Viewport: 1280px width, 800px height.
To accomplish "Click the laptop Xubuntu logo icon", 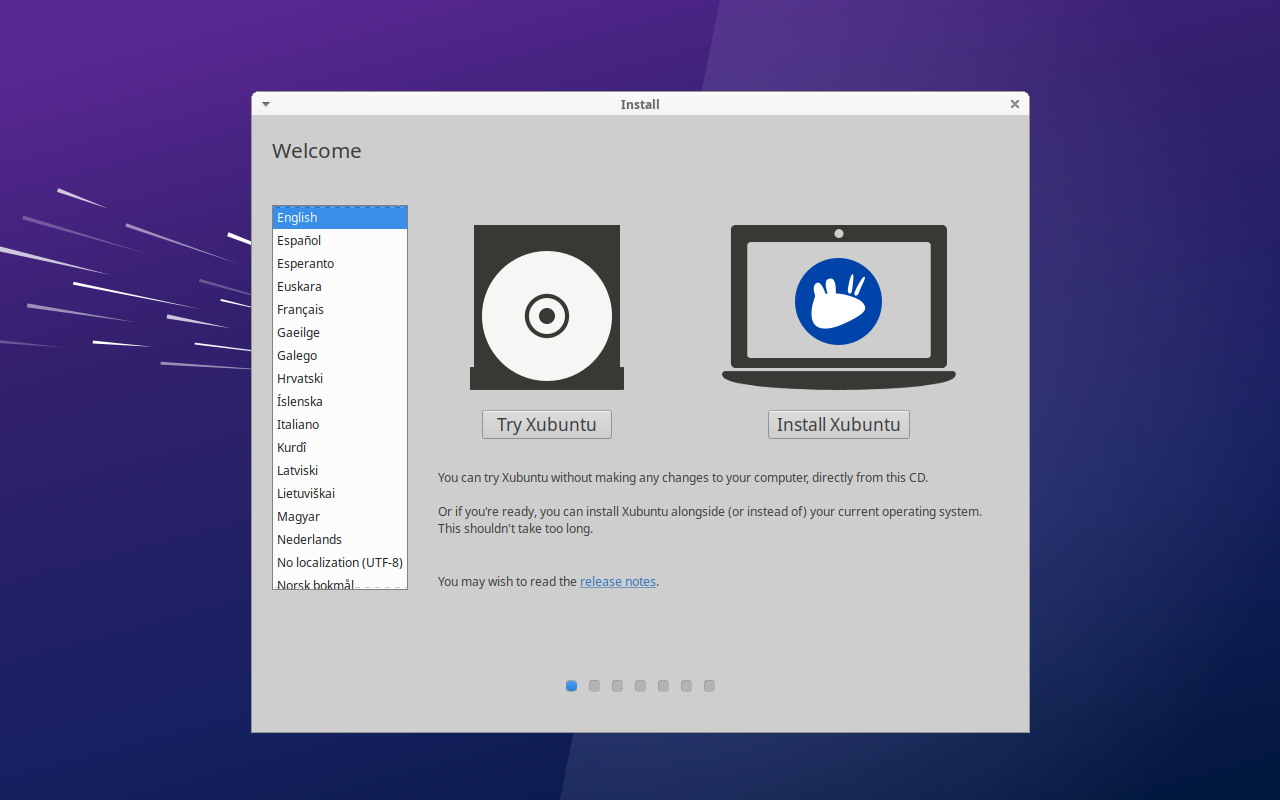I will pyautogui.click(x=839, y=307).
